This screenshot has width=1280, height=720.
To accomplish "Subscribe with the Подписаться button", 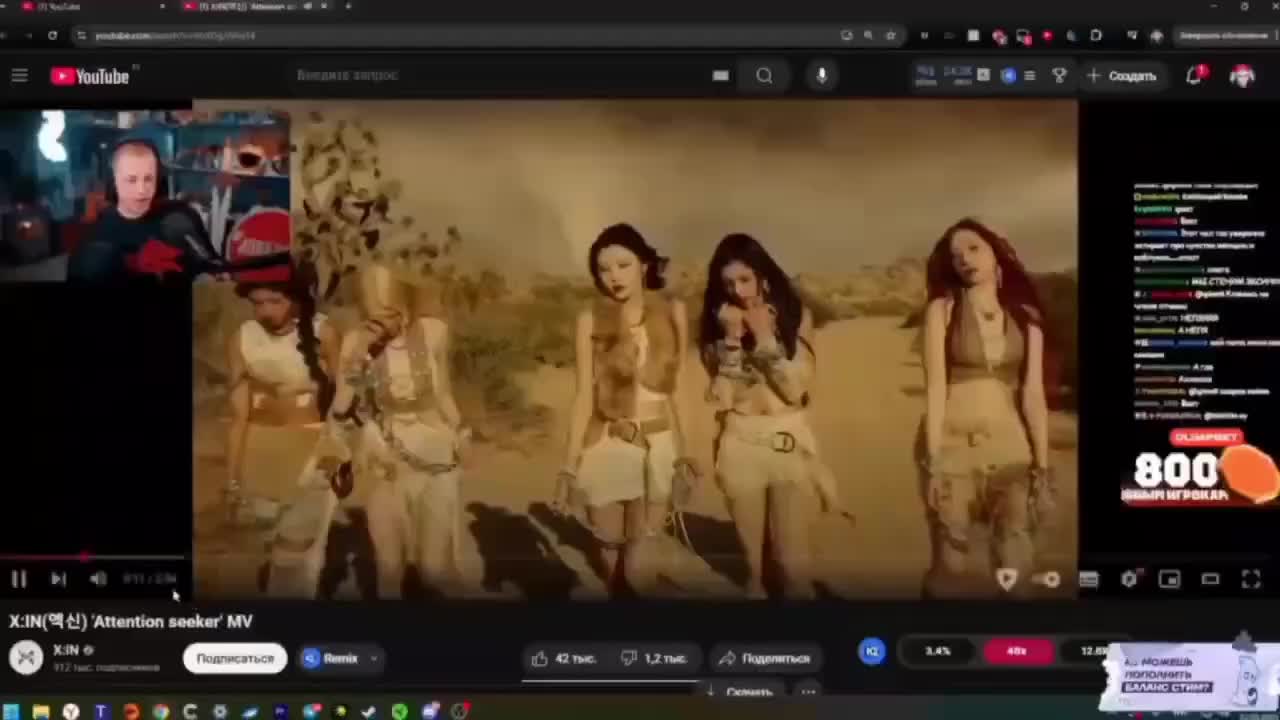I will coord(235,658).
